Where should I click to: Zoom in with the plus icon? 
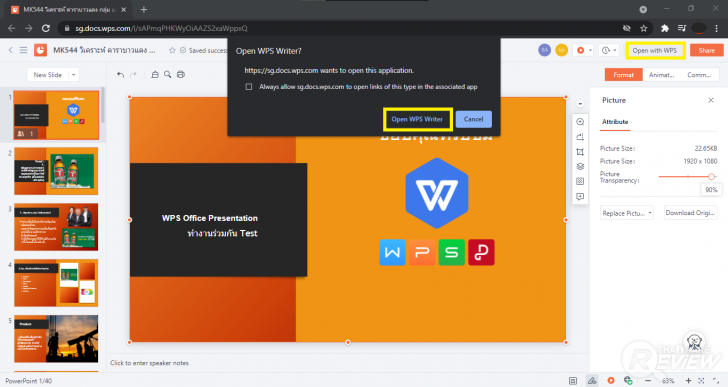click(x=688, y=381)
